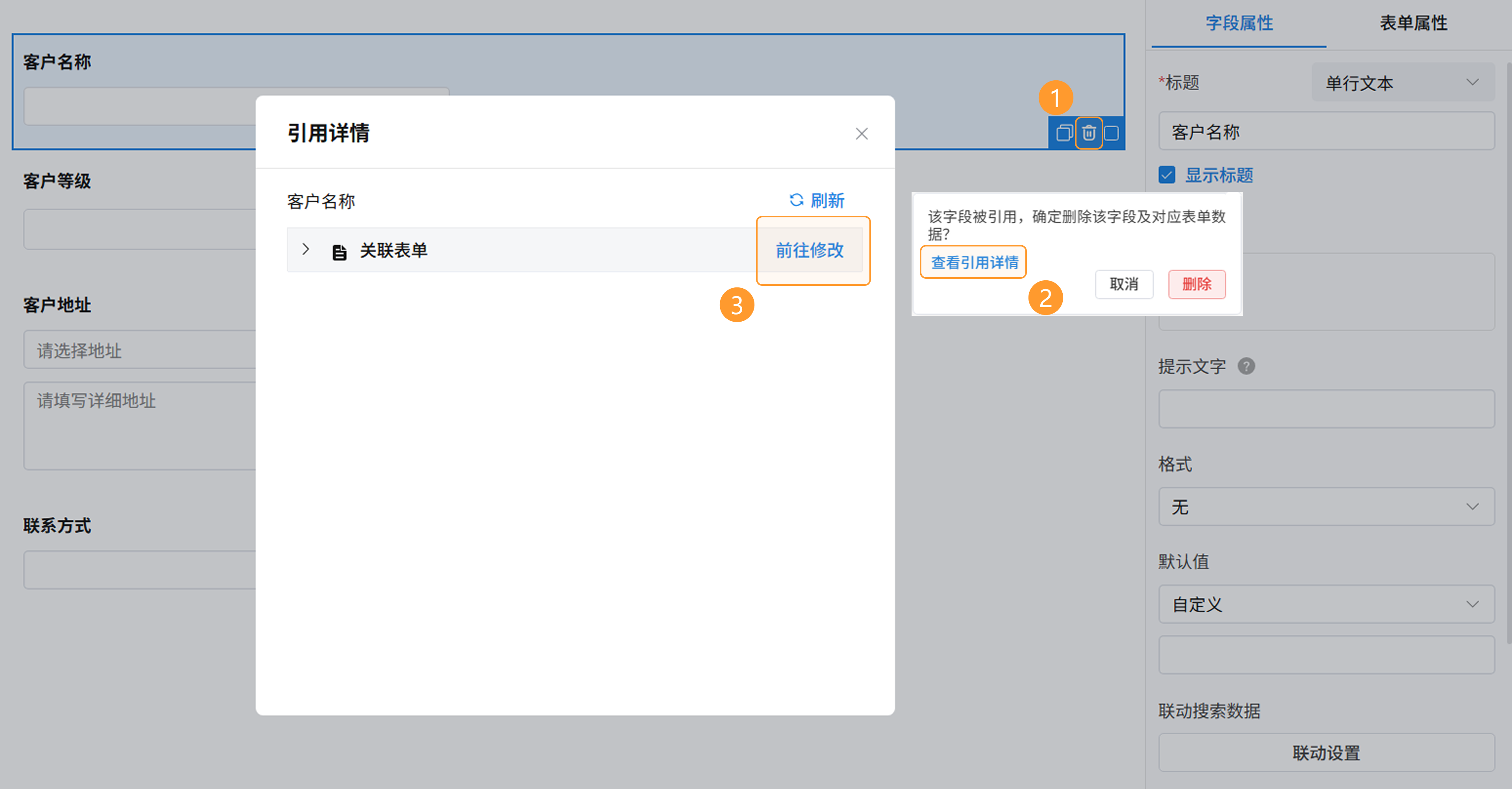Open the 默认值 自定义 dropdown
This screenshot has width=1512, height=789.
click(x=1326, y=604)
